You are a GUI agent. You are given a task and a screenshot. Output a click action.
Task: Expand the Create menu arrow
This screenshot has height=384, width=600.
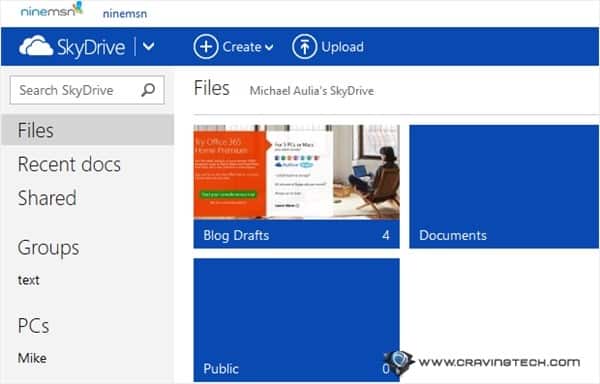coord(269,47)
